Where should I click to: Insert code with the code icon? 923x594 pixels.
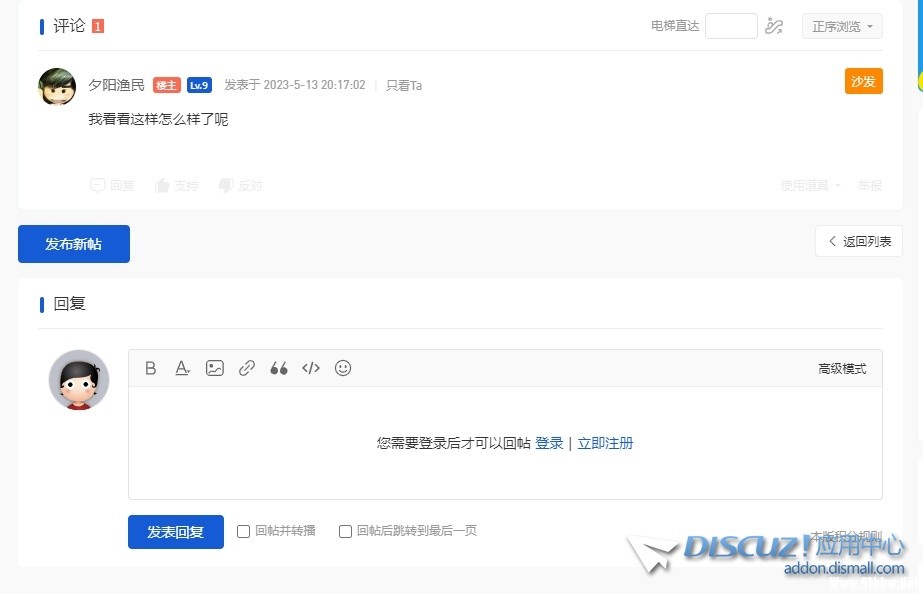(311, 368)
